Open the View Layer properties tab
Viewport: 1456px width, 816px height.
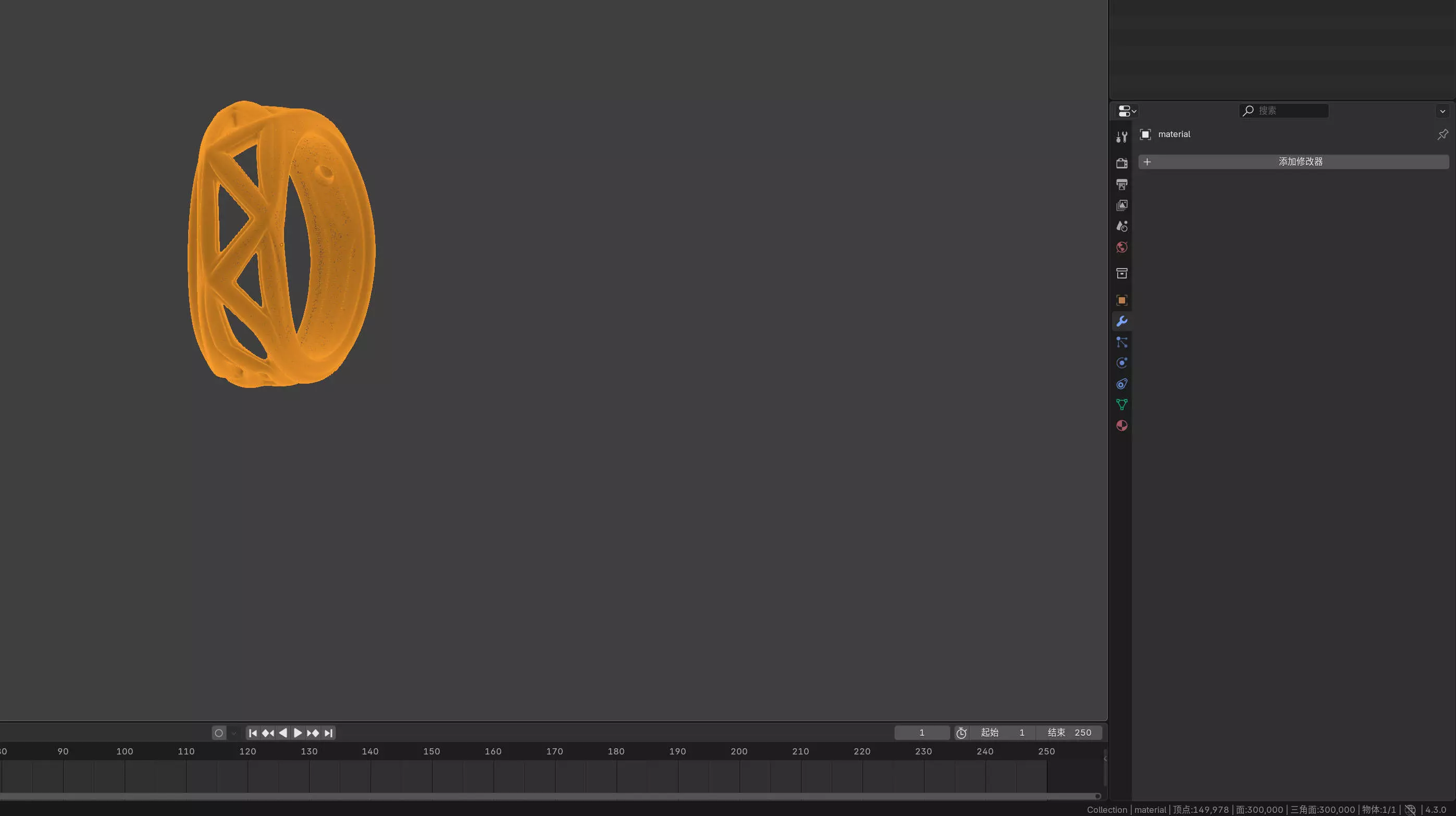coord(1122,205)
